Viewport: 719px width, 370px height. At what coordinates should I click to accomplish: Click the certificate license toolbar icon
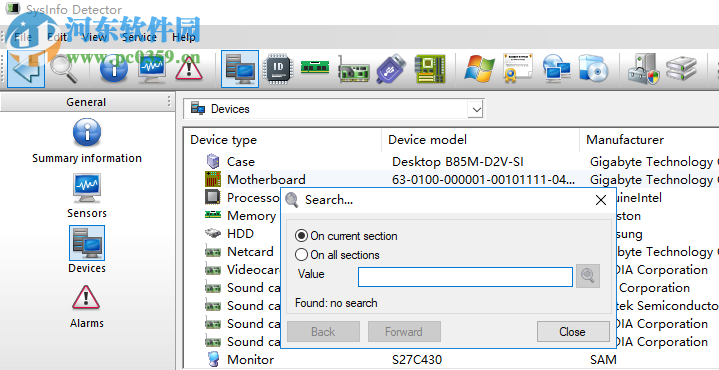click(518, 67)
